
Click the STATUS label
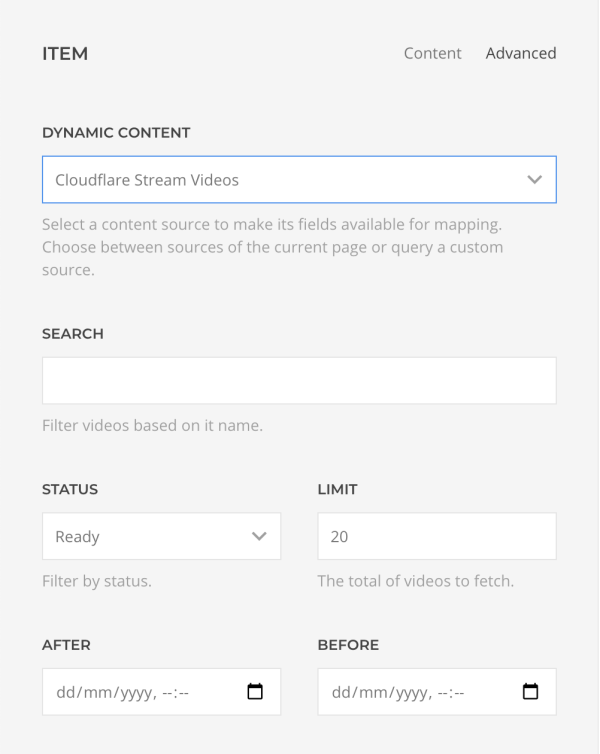pos(70,490)
